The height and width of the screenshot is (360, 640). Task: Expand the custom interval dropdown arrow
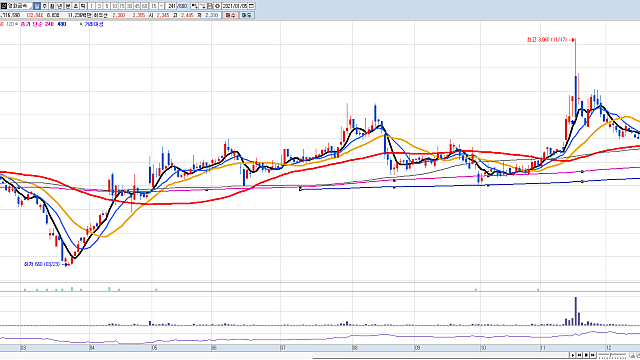click(x=161, y=6)
